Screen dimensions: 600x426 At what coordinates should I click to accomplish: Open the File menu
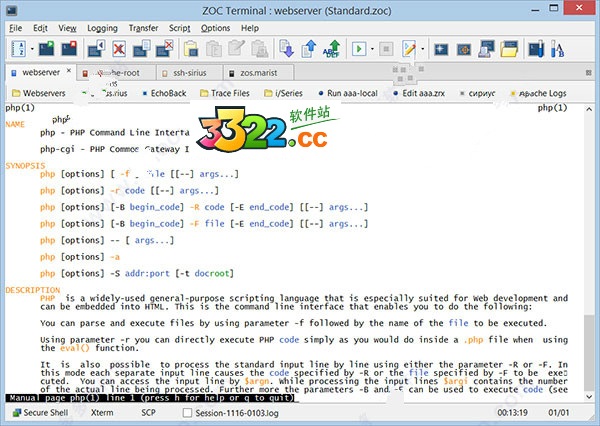(x=16, y=28)
